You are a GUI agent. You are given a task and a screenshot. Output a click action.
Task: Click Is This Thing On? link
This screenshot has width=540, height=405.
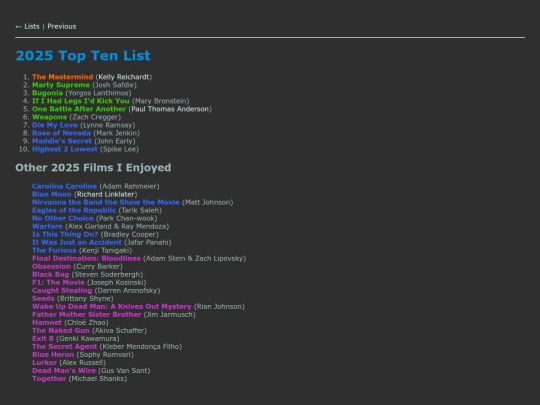tap(65, 235)
